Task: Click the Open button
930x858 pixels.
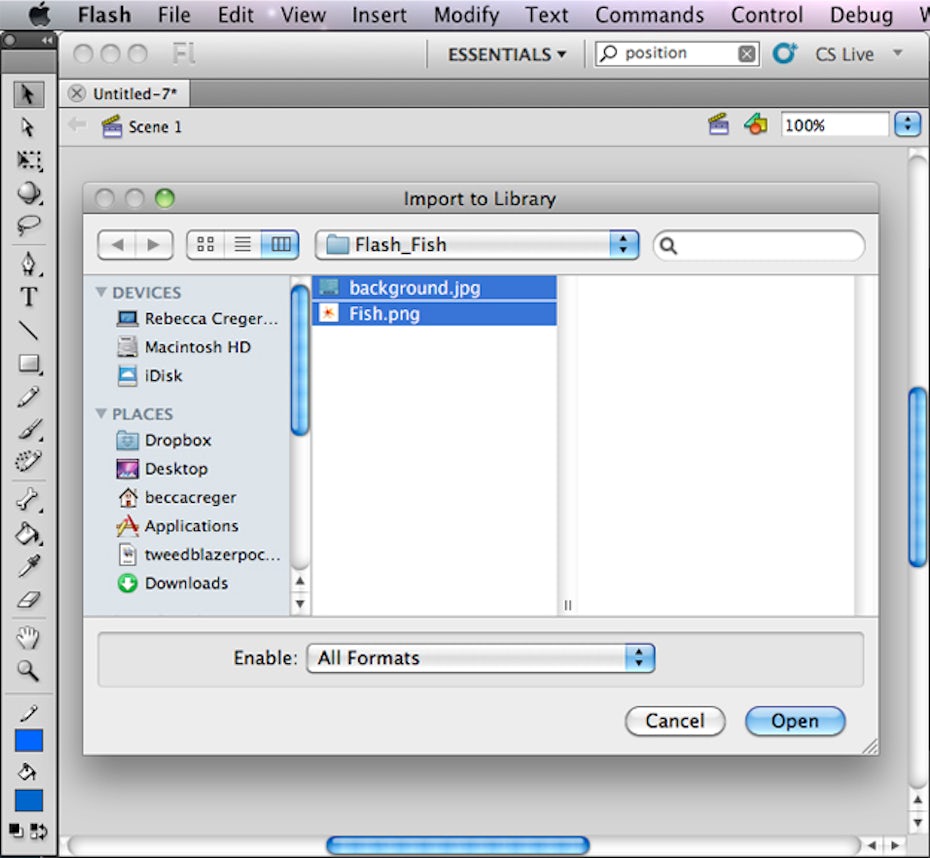Action: [x=795, y=721]
